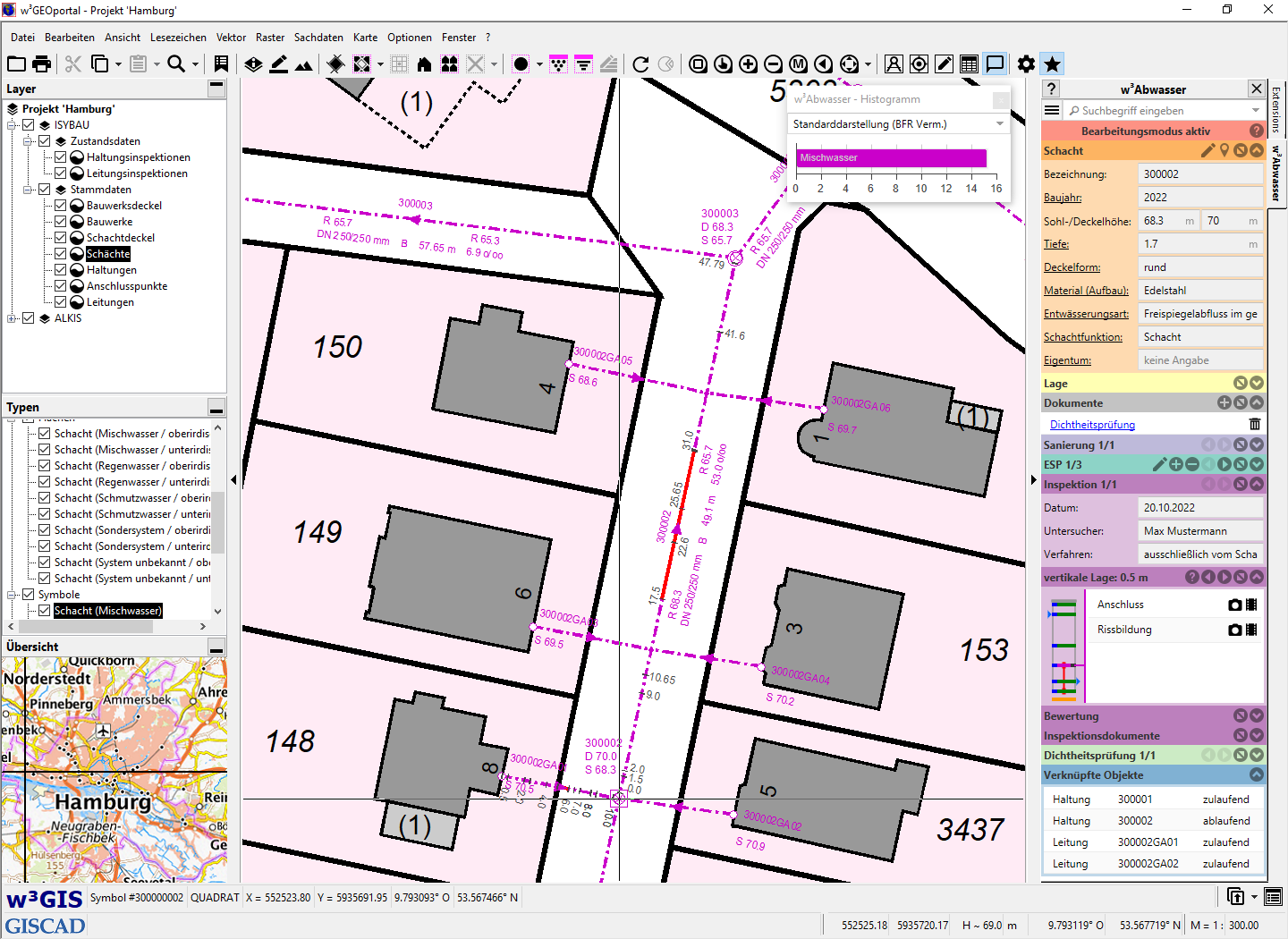The height and width of the screenshot is (939, 1288).
Task: Toggle the Anschlusspunkte layer checkbox
Action: click(61, 286)
